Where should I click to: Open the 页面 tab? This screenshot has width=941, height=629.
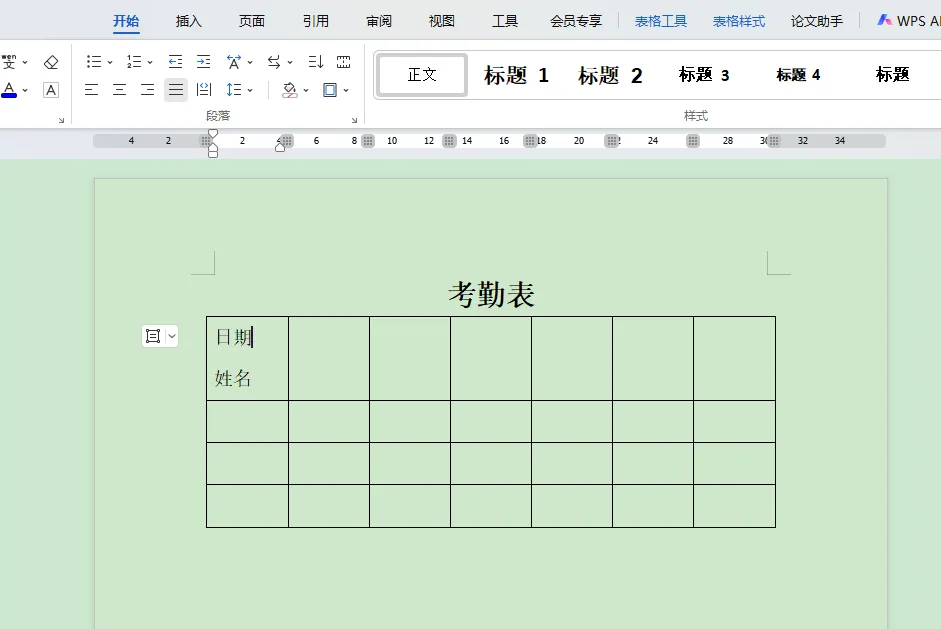point(251,21)
